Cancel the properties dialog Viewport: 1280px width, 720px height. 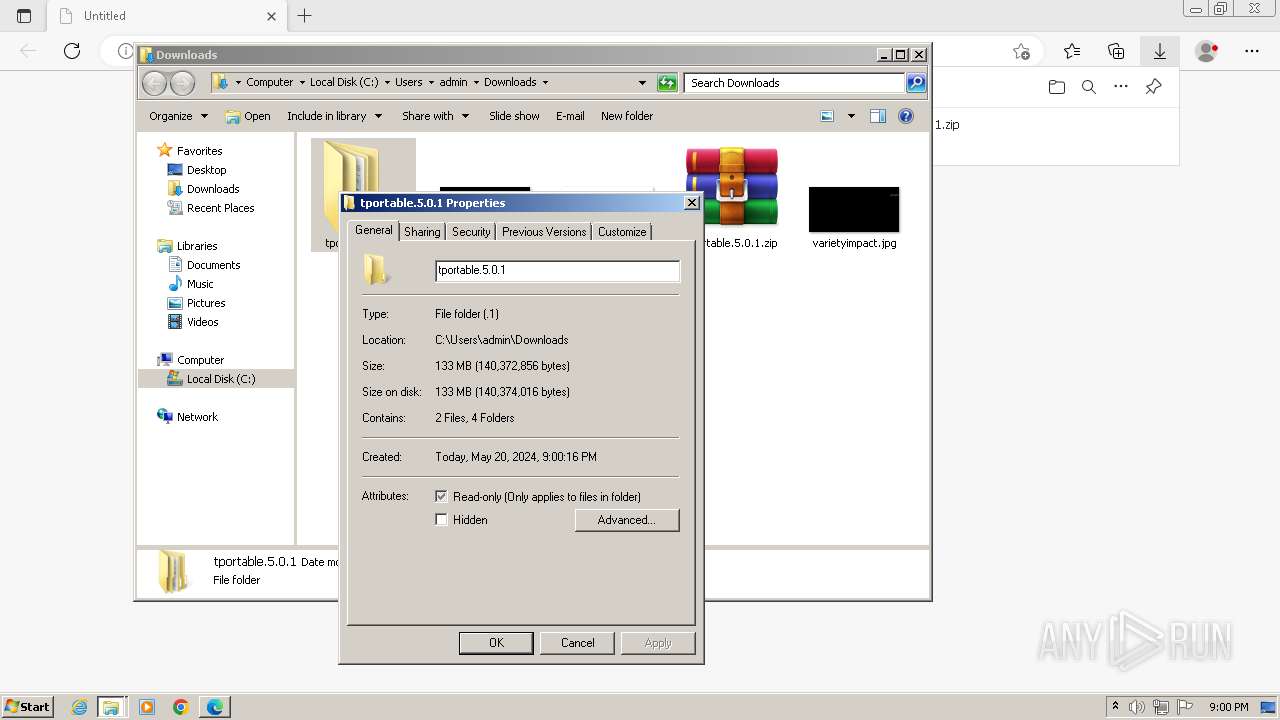pos(577,643)
